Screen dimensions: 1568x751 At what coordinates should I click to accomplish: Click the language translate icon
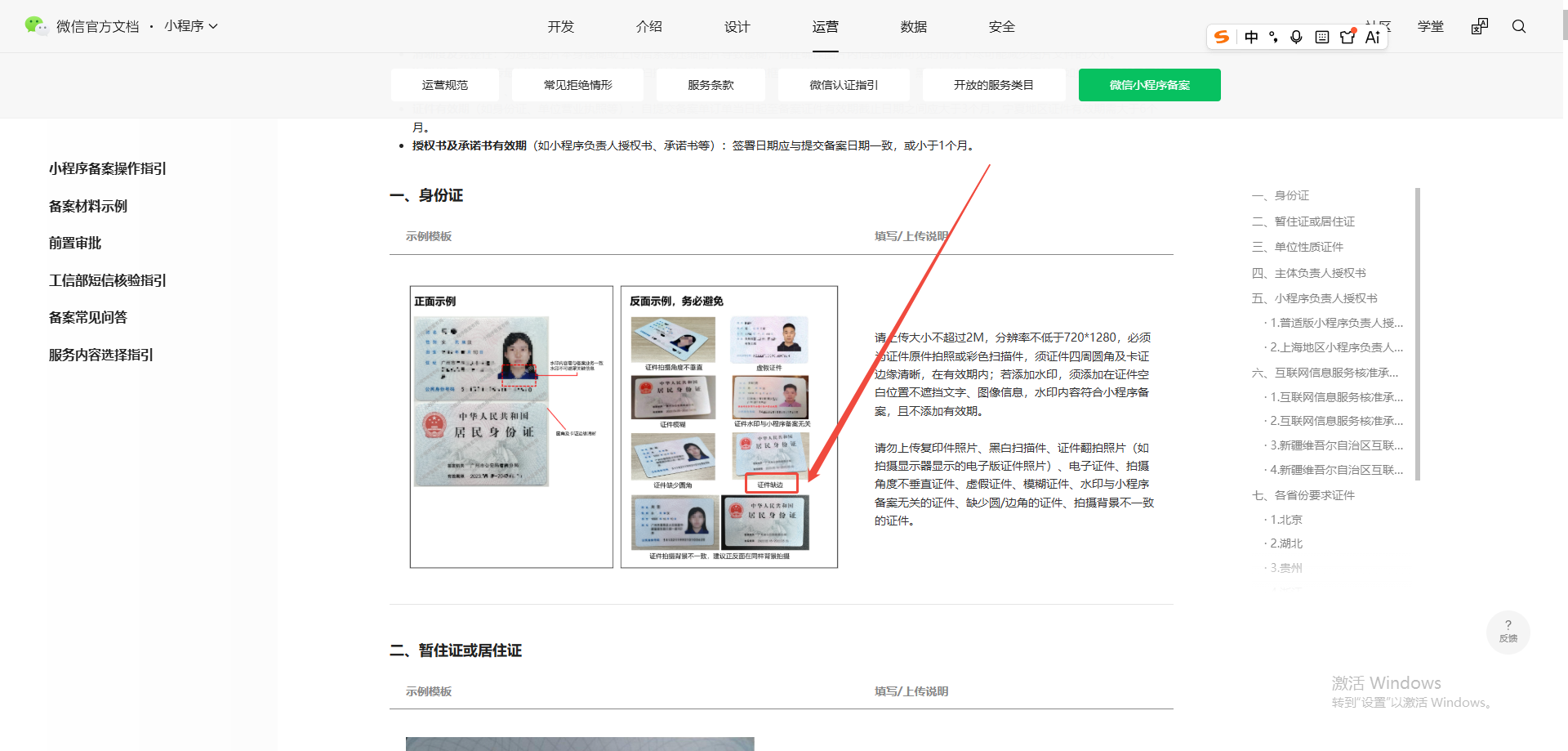point(1479,26)
